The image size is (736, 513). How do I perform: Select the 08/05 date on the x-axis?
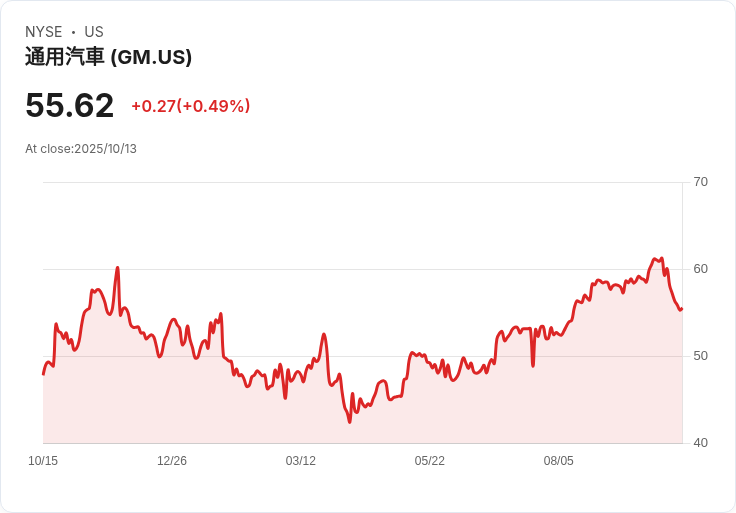559,461
